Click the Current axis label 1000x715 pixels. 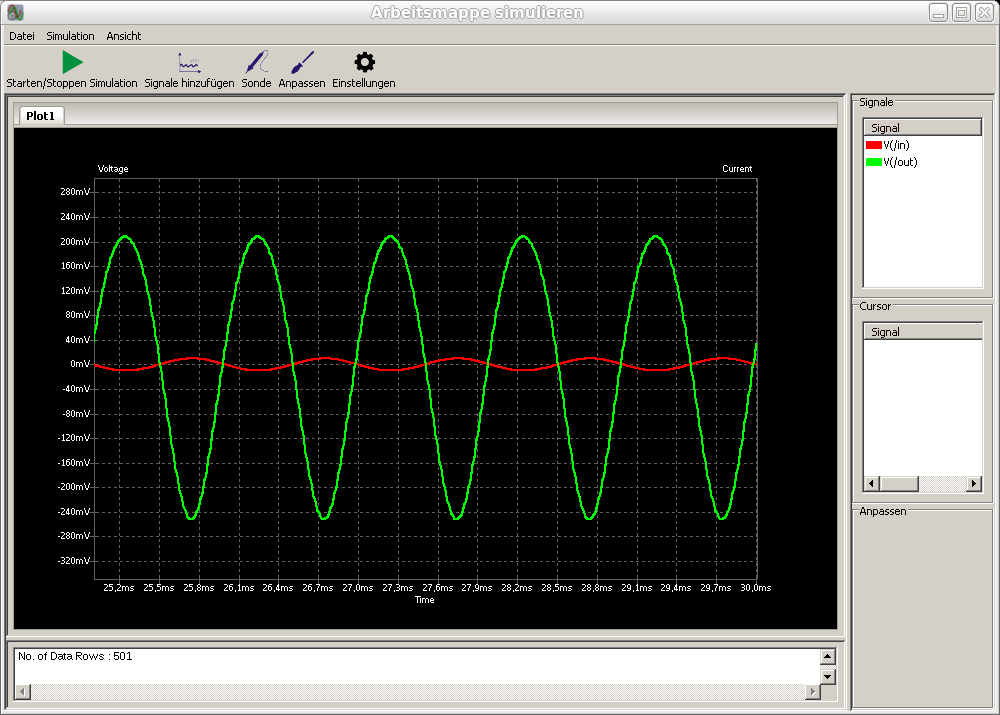[737, 168]
